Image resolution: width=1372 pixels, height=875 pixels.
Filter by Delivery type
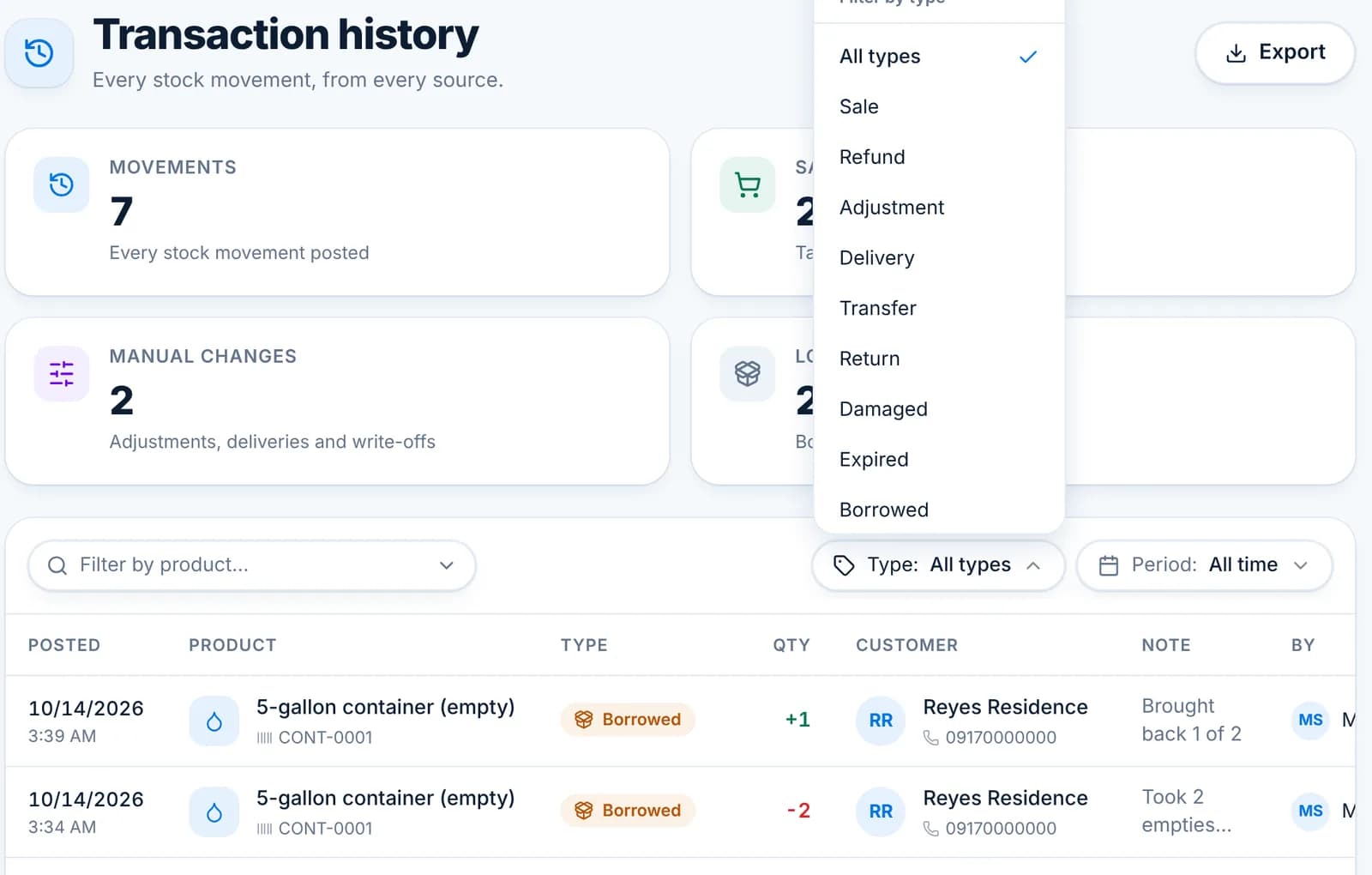[x=939, y=258]
